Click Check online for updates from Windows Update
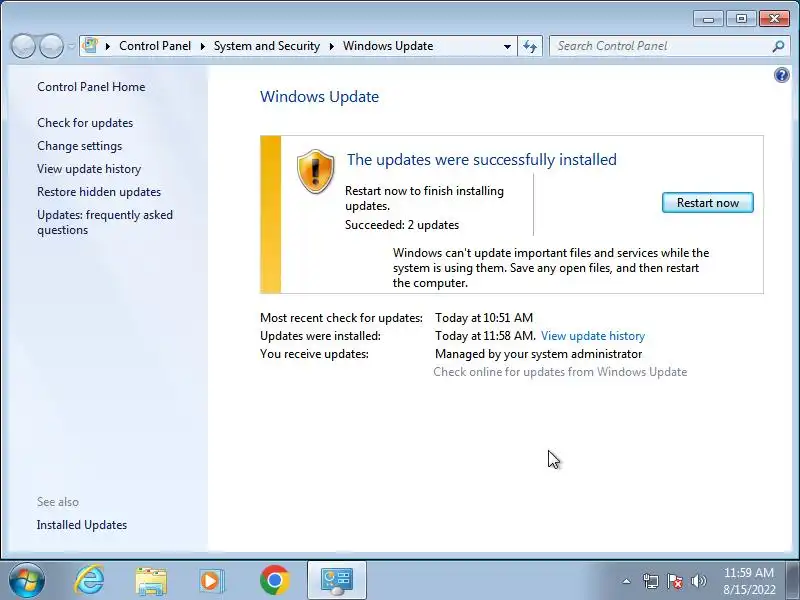Image resolution: width=800 pixels, height=600 pixels. point(560,372)
